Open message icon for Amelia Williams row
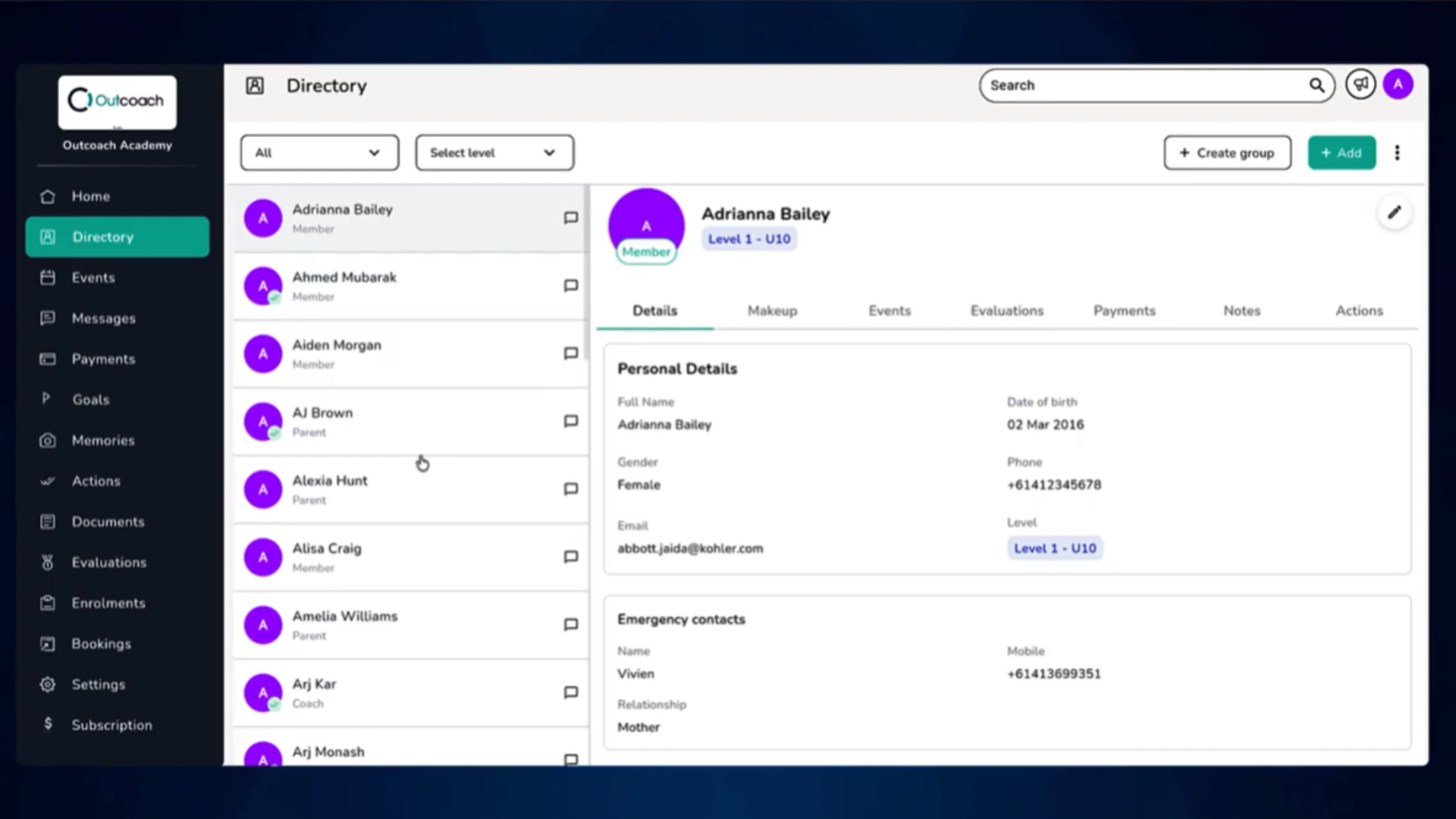 click(571, 624)
